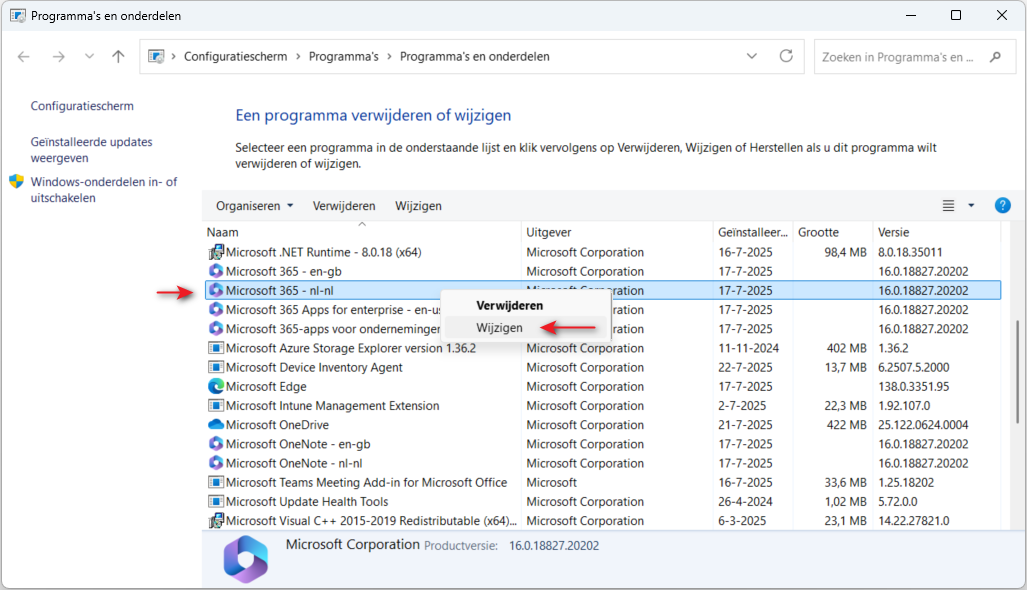Click the Microsoft 365 Apps for enterprise icon
The height and width of the screenshot is (590, 1027).
215,310
